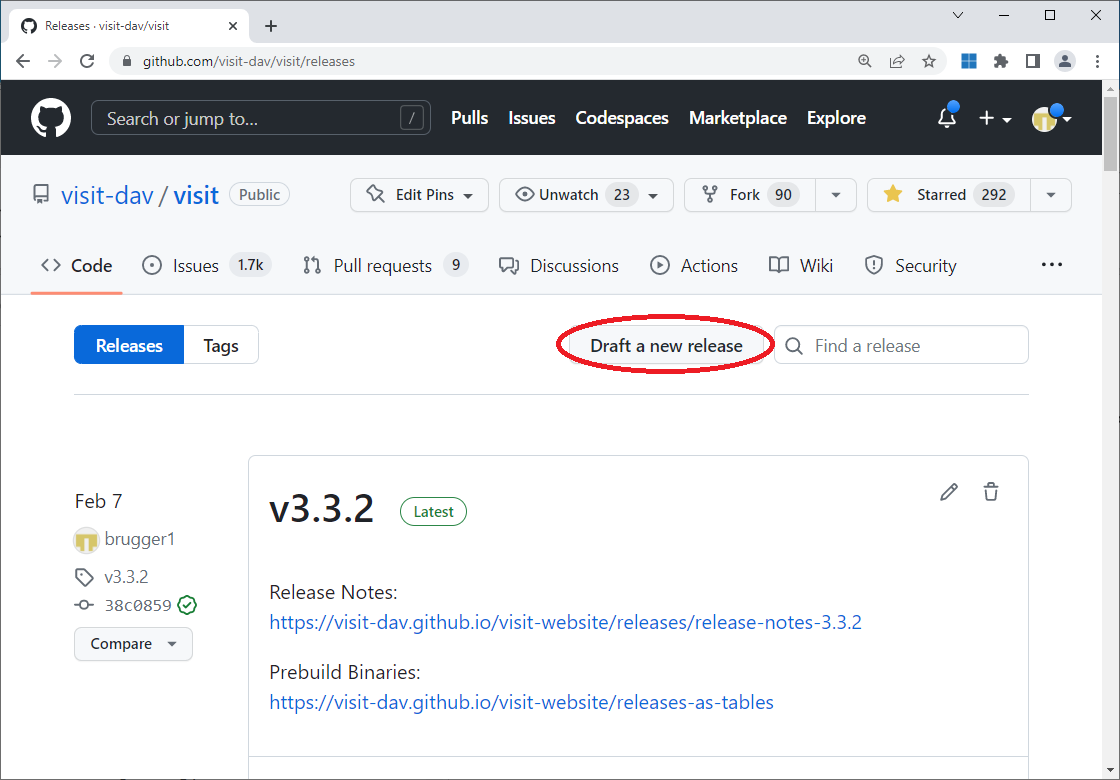
Task: Expand the Compare dropdown
Action: coord(134,644)
